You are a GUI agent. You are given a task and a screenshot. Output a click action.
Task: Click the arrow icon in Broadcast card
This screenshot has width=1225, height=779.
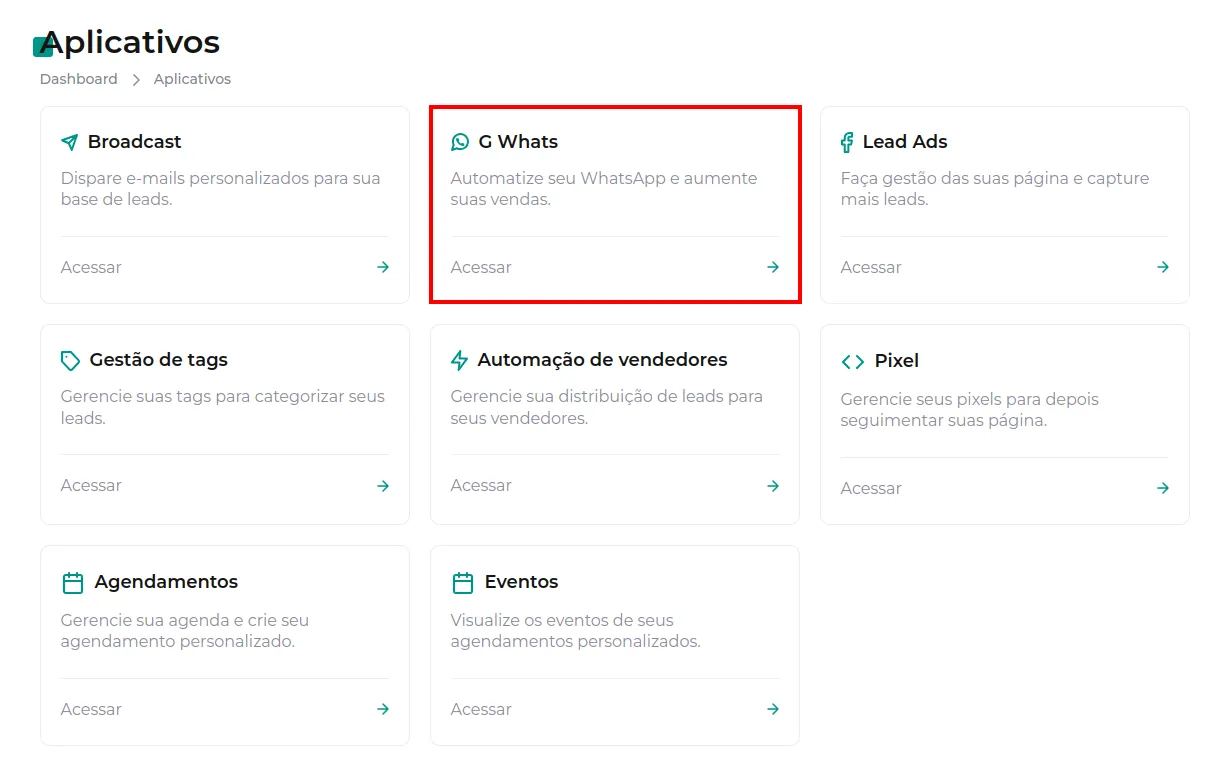click(x=383, y=267)
